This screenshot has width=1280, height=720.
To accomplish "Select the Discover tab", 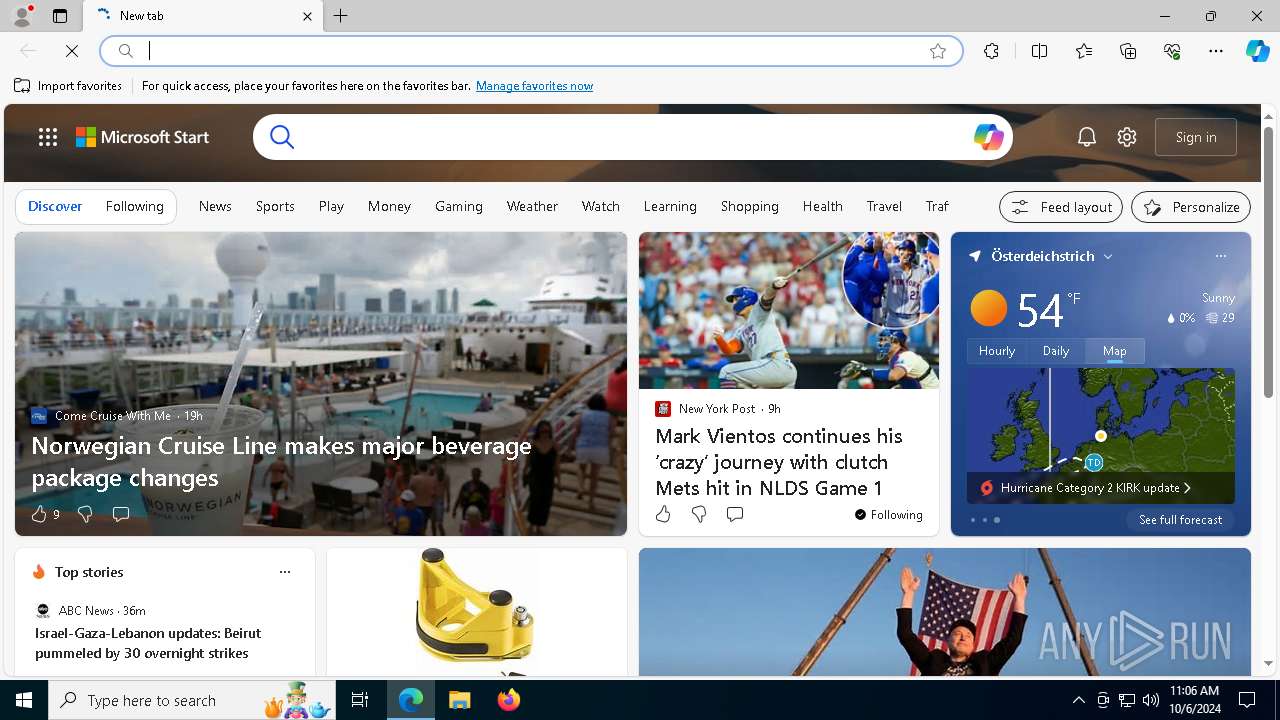I will [55, 206].
